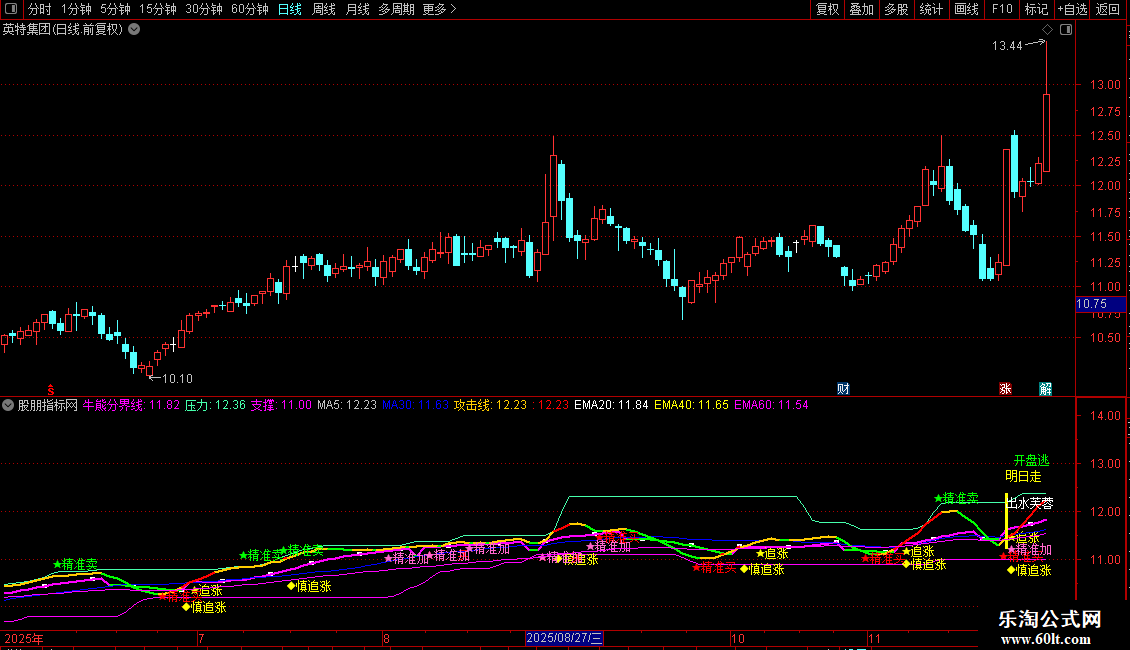Click the cyan 解 marker icon

click(x=1046, y=389)
